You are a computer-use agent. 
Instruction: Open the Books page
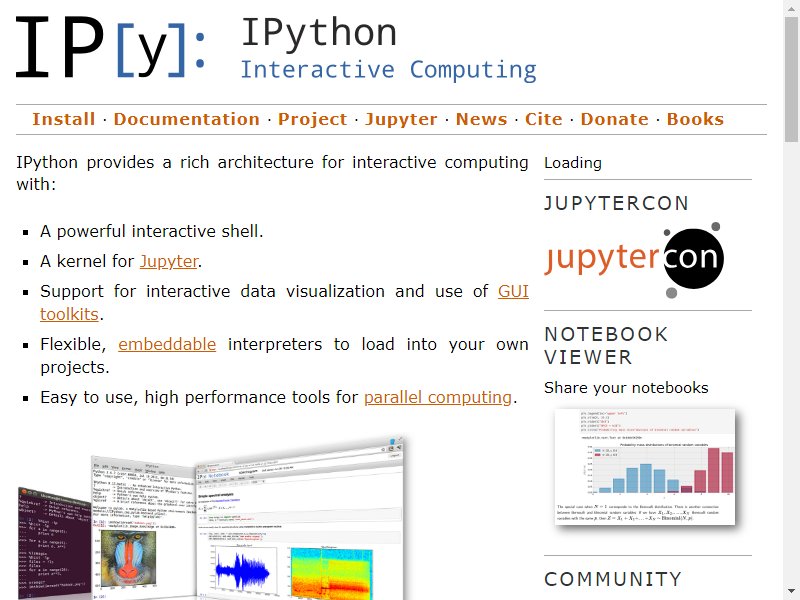[695, 119]
